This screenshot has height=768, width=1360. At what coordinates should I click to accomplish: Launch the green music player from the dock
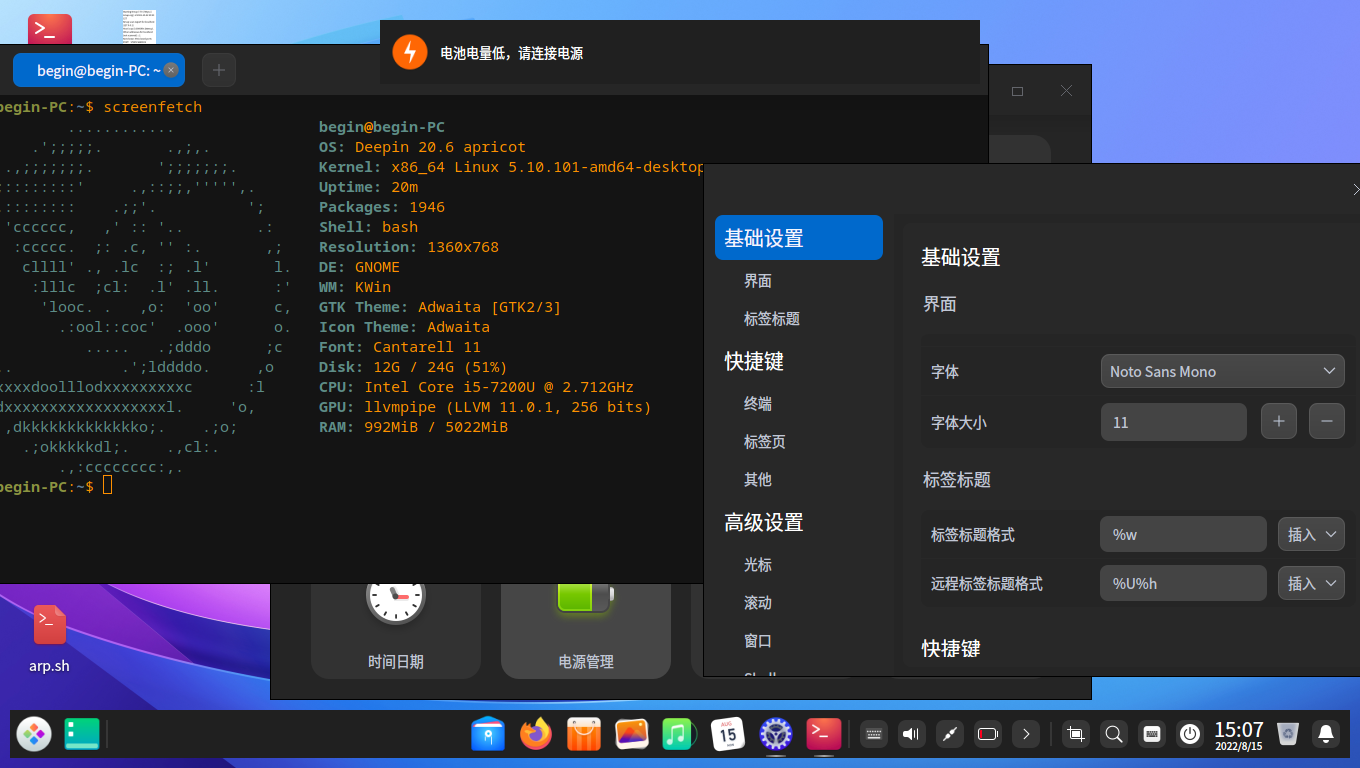(680, 734)
